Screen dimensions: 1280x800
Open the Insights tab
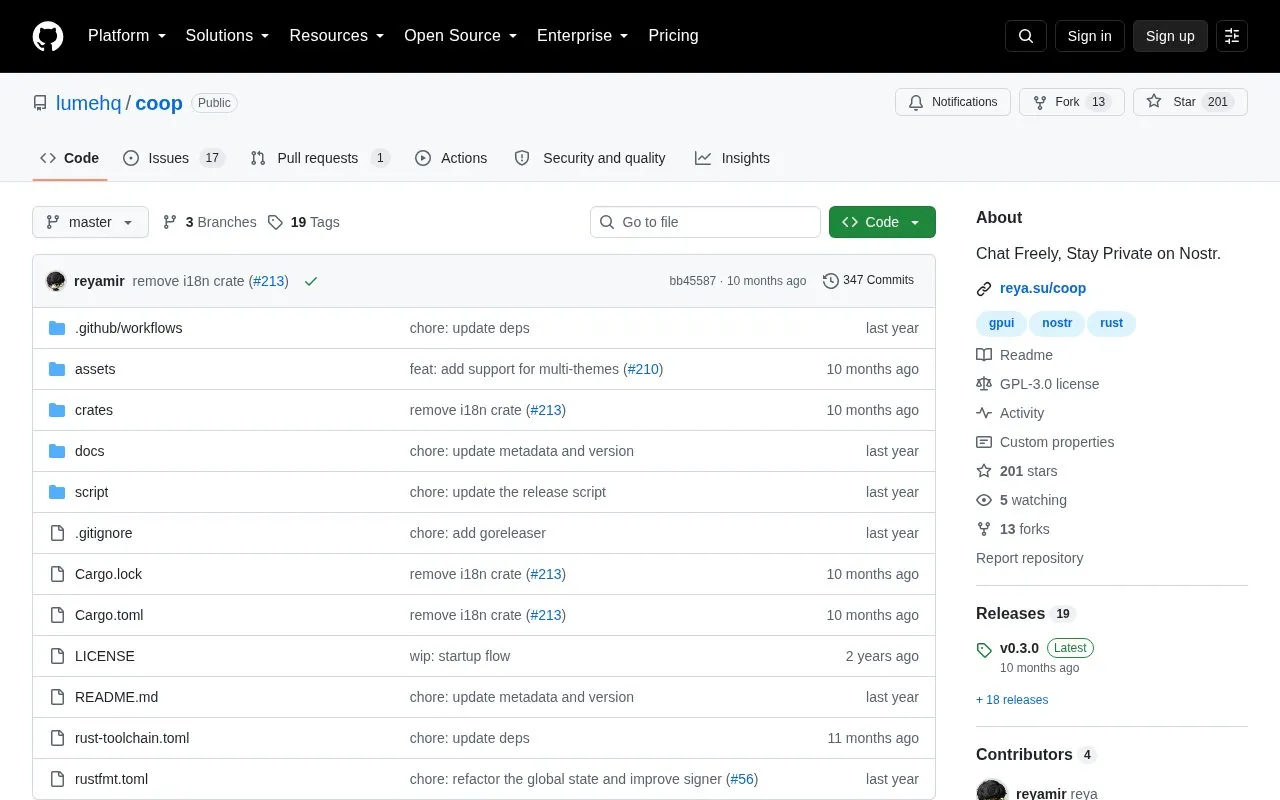coord(733,158)
